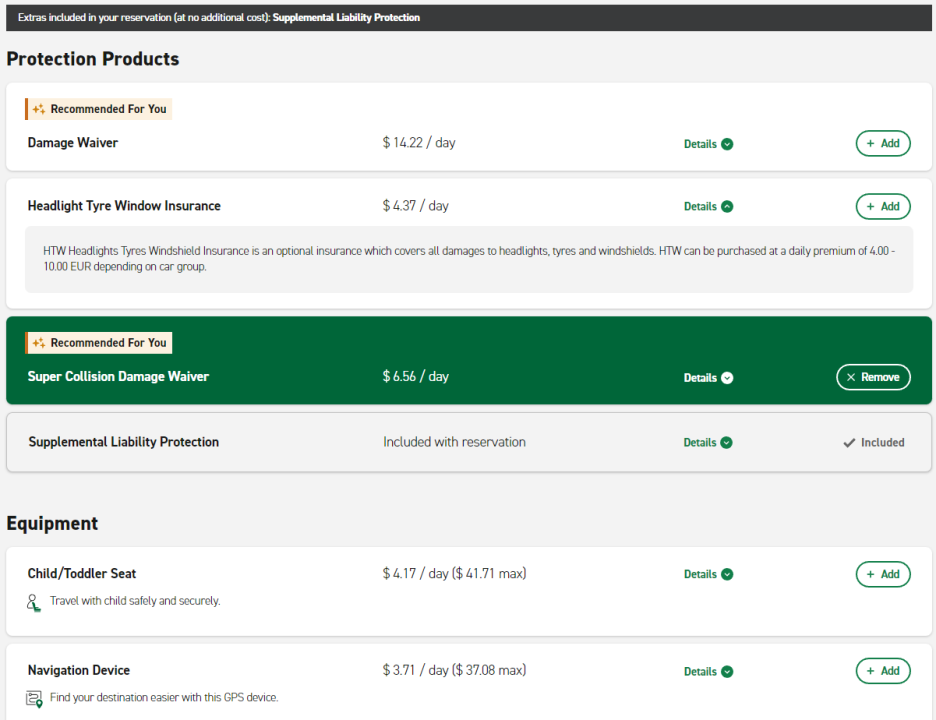Click the $ 4.37 / day price

pyautogui.click(x=415, y=206)
